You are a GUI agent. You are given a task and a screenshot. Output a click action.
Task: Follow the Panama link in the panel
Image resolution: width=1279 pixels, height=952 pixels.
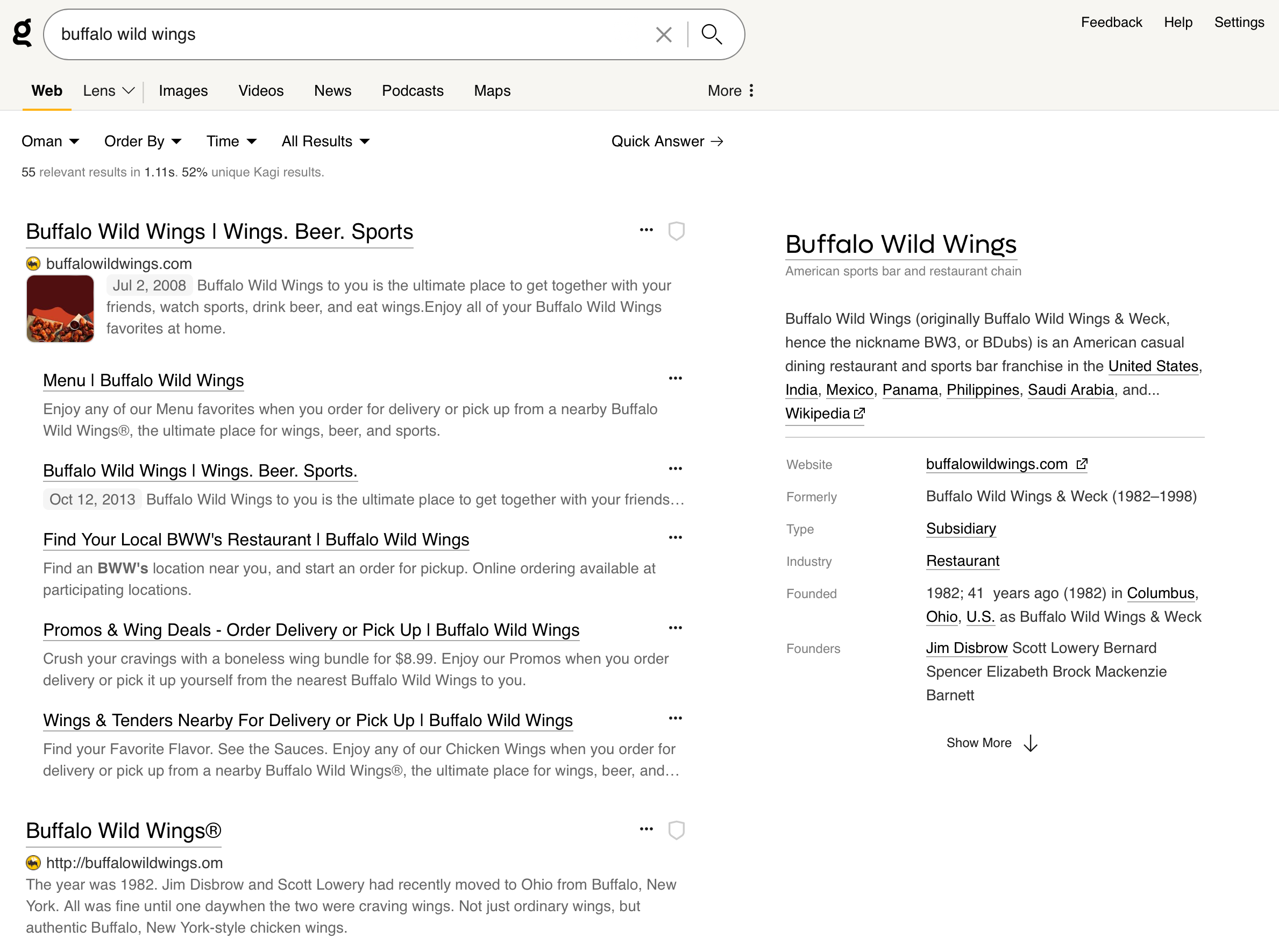[910, 390]
